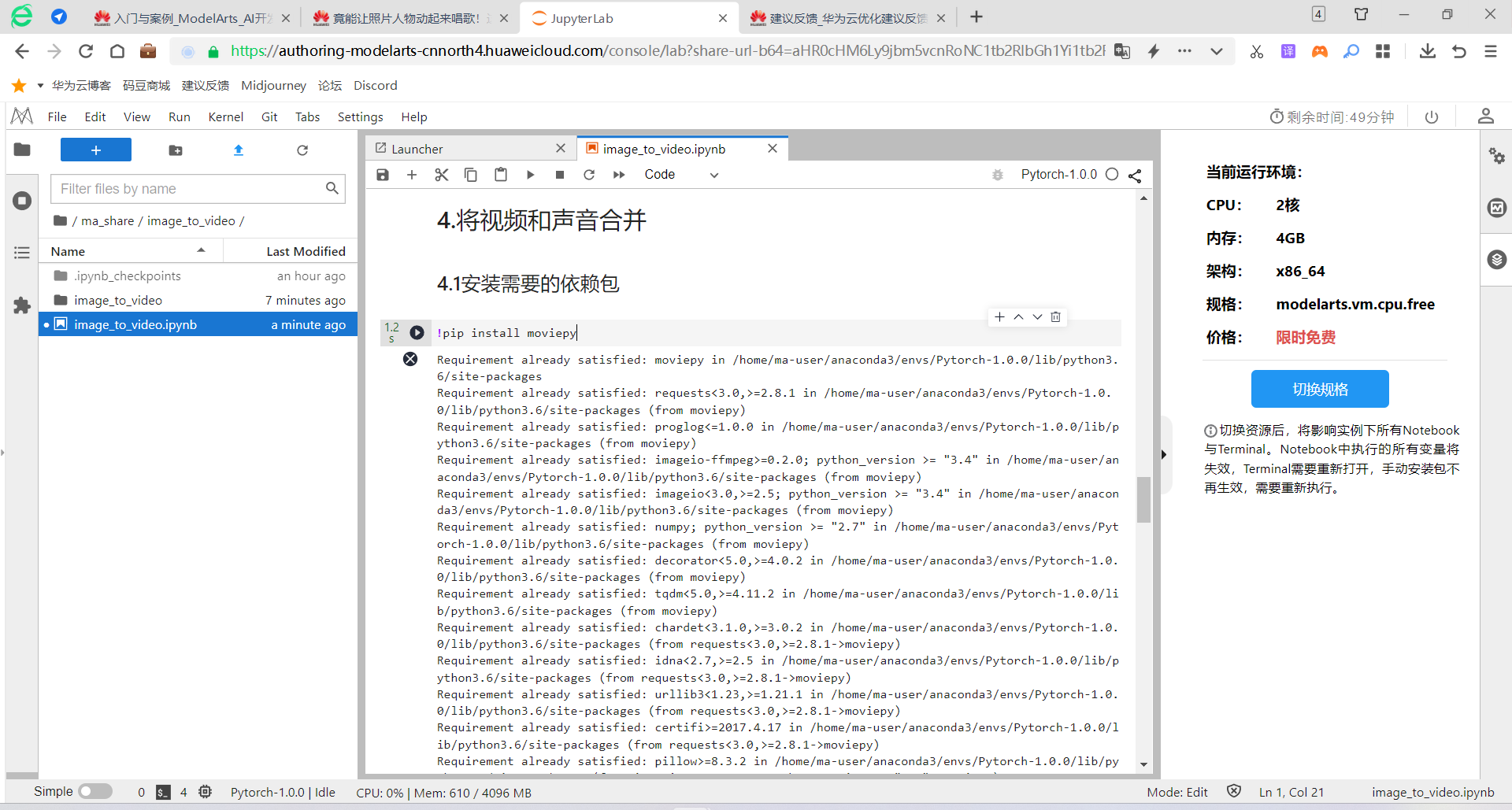The image size is (1512, 810).
Task: Open the Discord bookmark
Action: click(x=376, y=86)
